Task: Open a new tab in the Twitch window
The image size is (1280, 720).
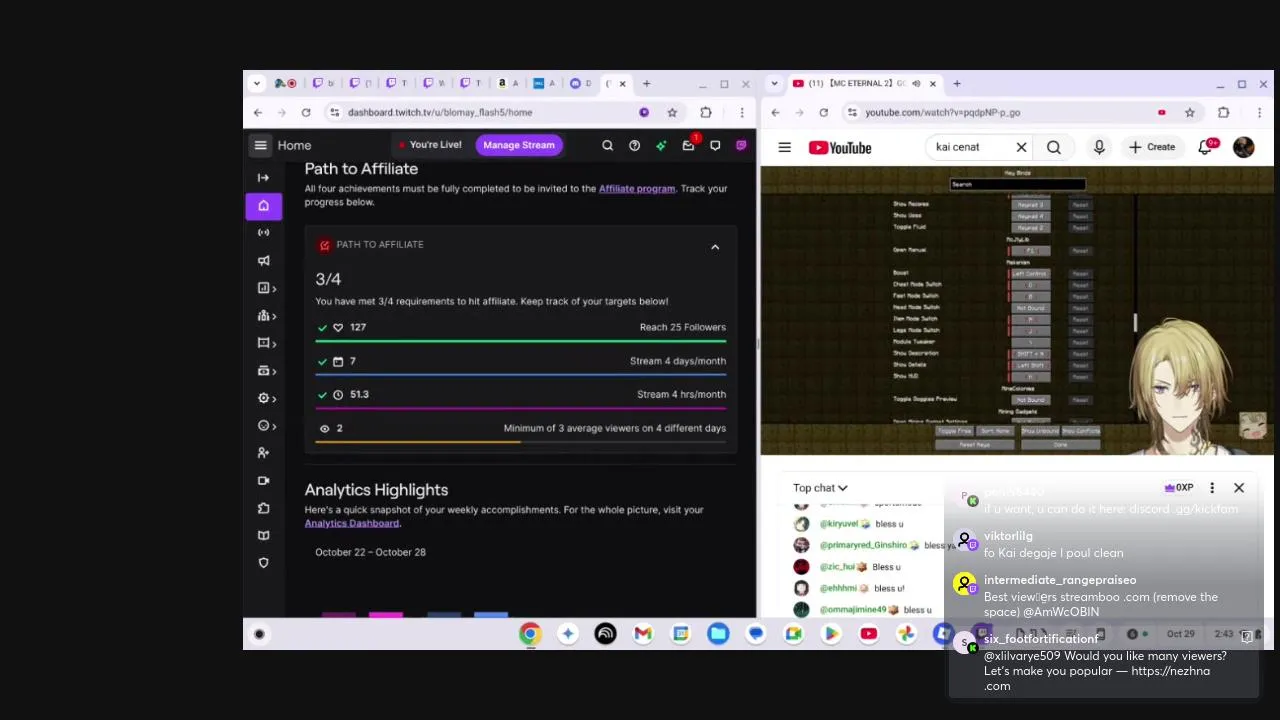Action: point(646,83)
